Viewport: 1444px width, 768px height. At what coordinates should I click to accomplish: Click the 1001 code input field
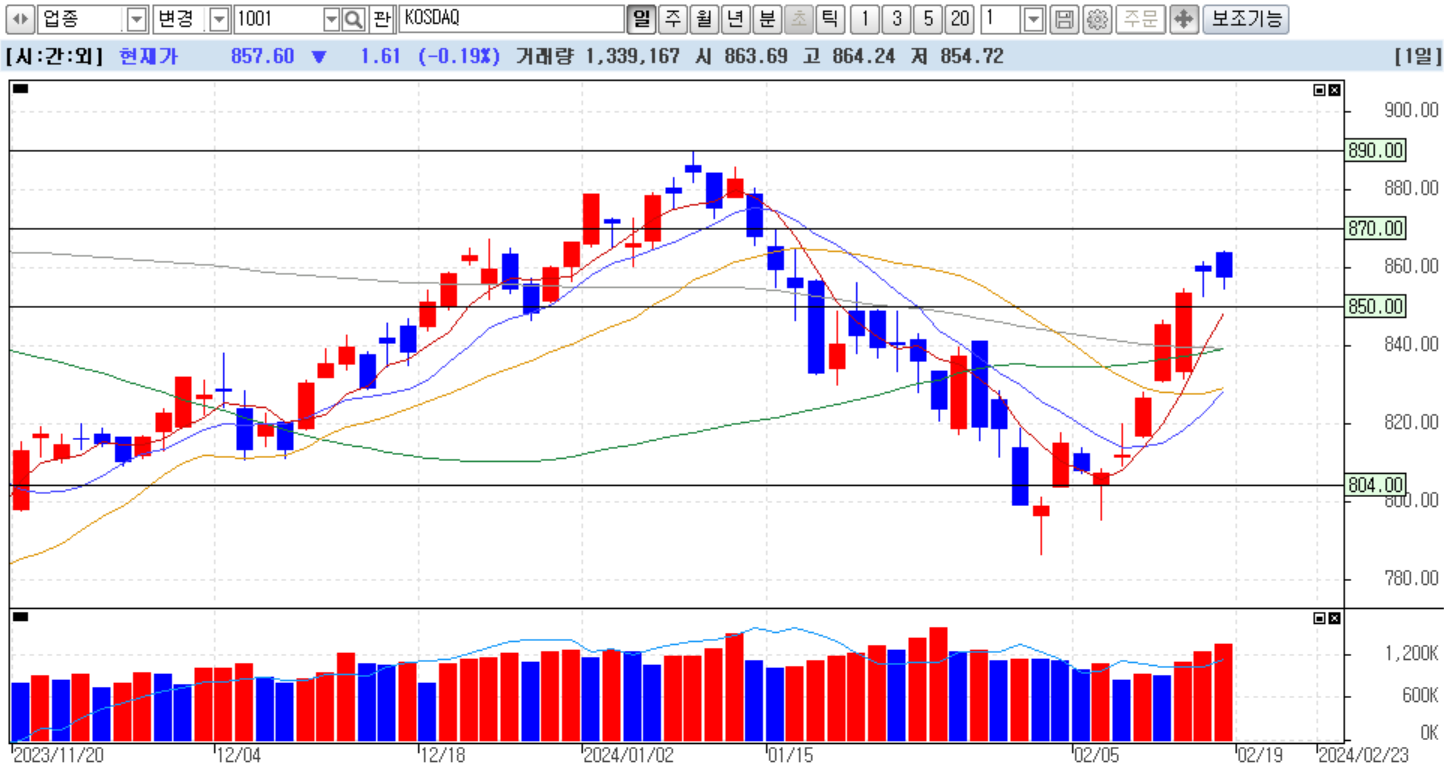tap(278, 19)
